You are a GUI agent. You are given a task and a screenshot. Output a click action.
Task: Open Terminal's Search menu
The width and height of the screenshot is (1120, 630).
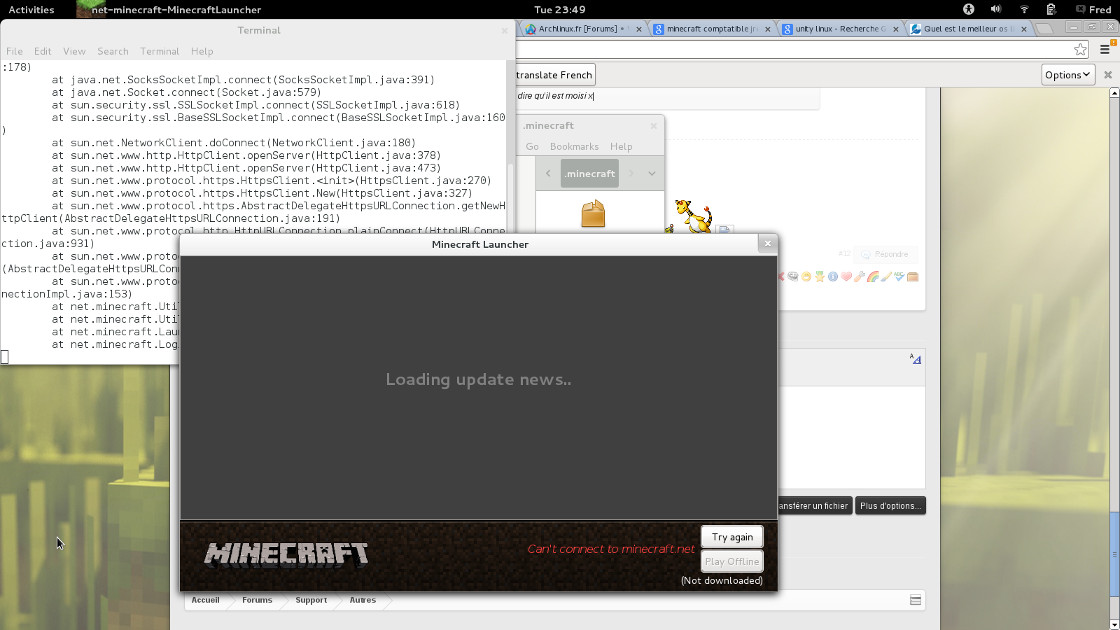point(113,51)
